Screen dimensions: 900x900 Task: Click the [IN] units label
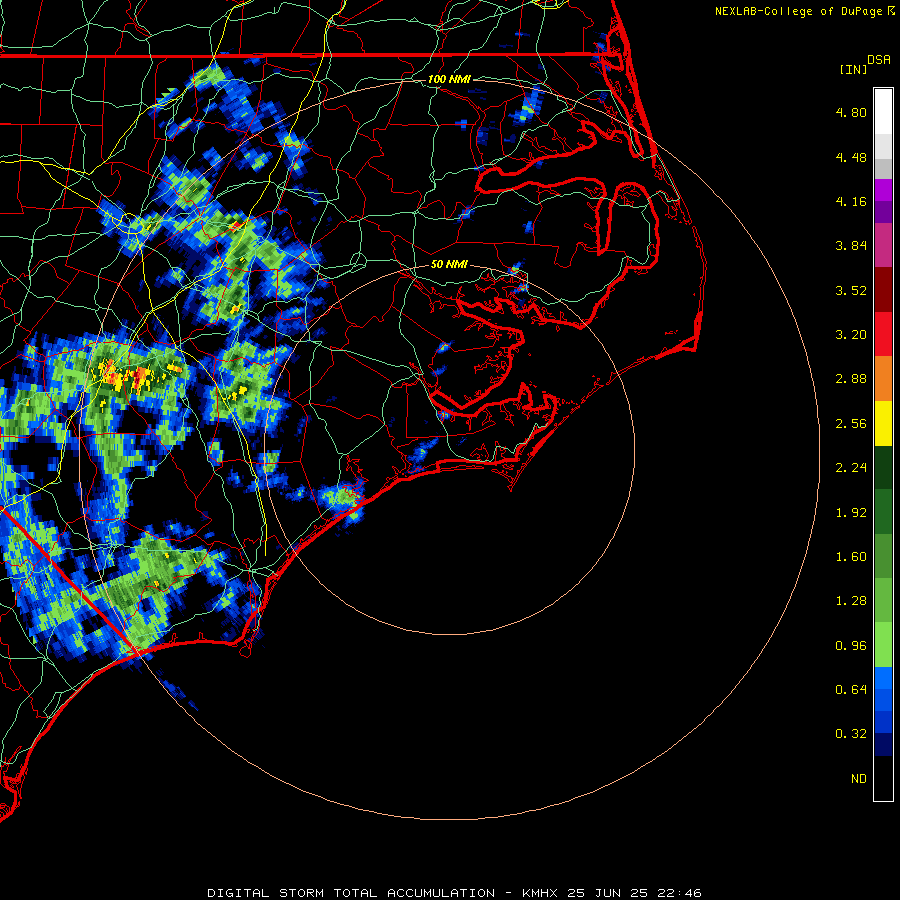click(x=853, y=69)
